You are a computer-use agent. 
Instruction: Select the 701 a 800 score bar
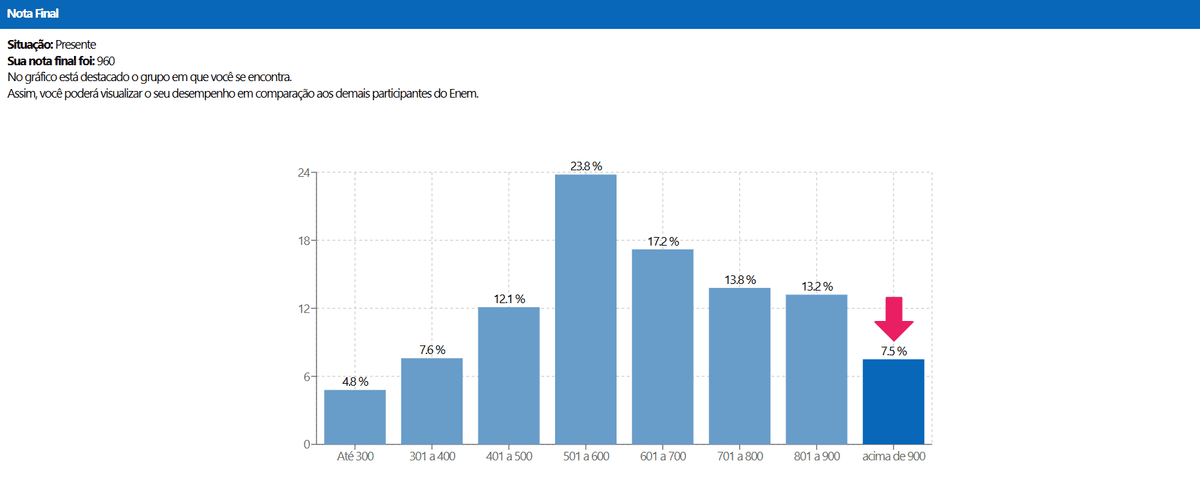coord(739,366)
